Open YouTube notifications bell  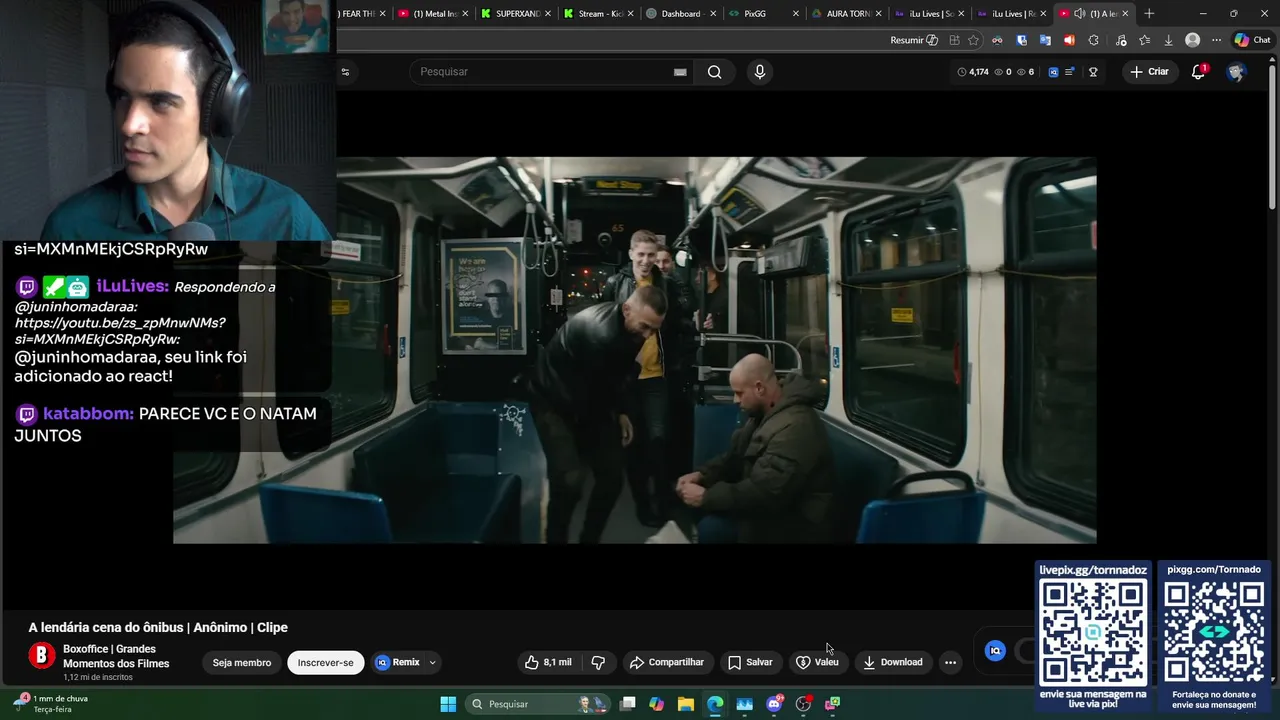[x=1199, y=72]
